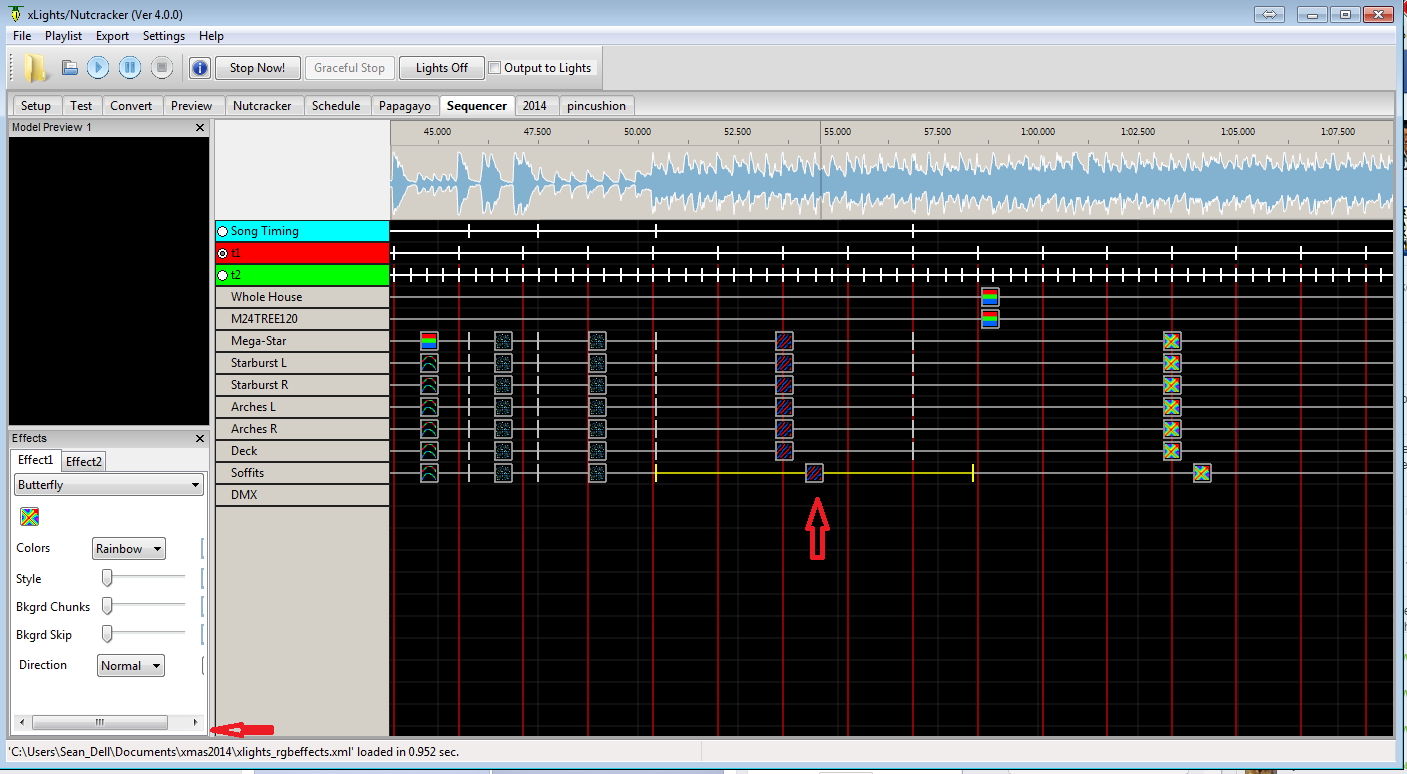Select the butterfly effect on Mega-Star row
Viewport: 1407px width, 774px height.
pyautogui.click(x=1172, y=341)
